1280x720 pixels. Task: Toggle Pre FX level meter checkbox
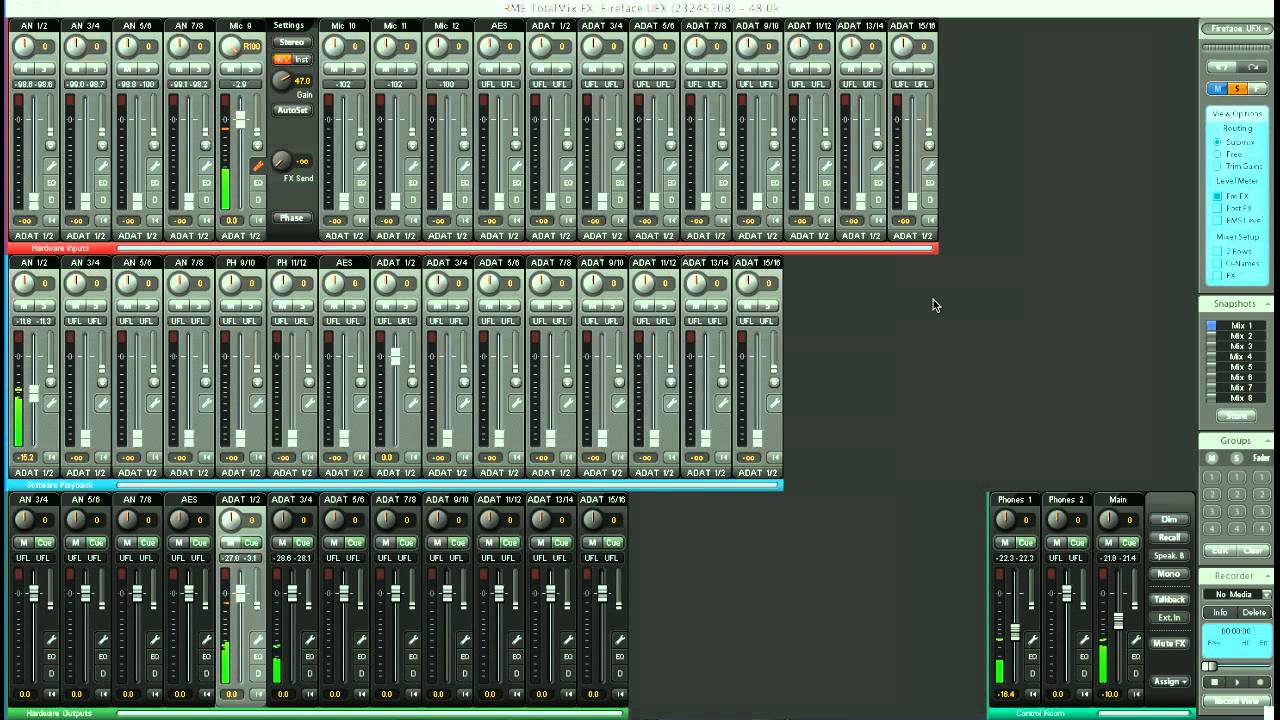[x=1216, y=196]
